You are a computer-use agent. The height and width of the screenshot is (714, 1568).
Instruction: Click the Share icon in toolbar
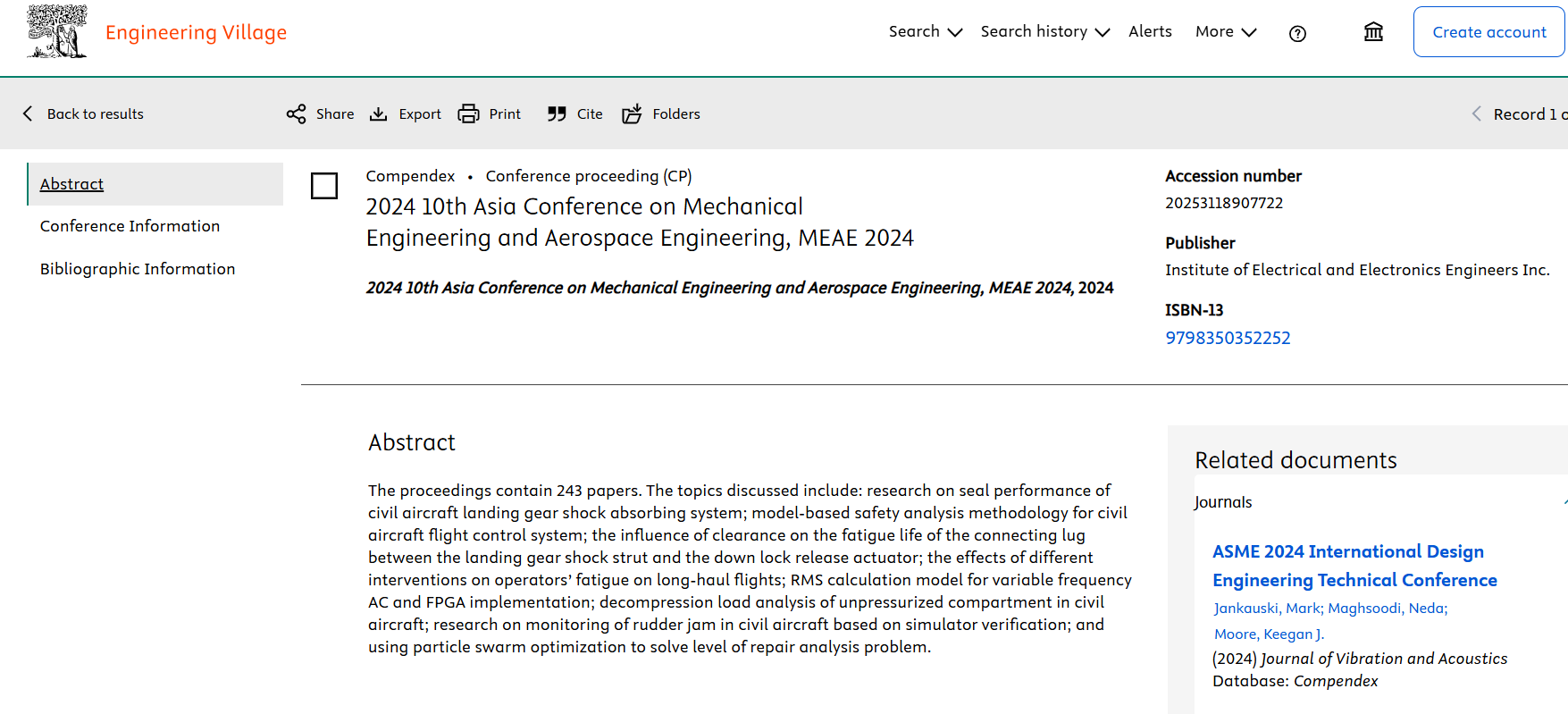(296, 113)
